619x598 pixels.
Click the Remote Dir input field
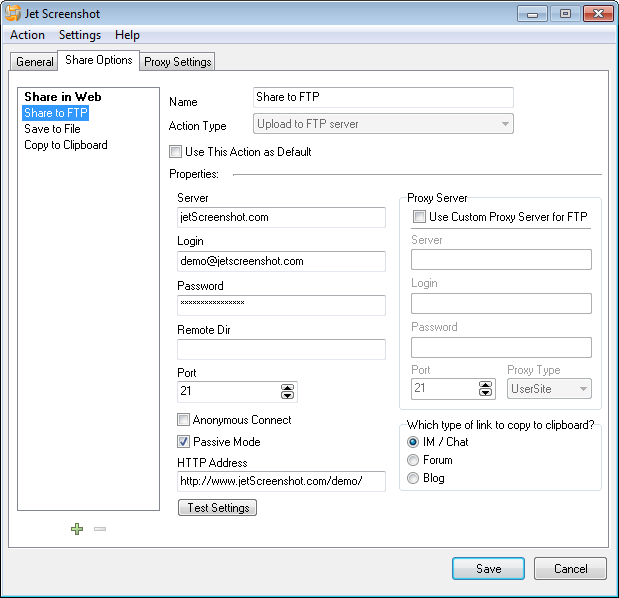coord(281,349)
